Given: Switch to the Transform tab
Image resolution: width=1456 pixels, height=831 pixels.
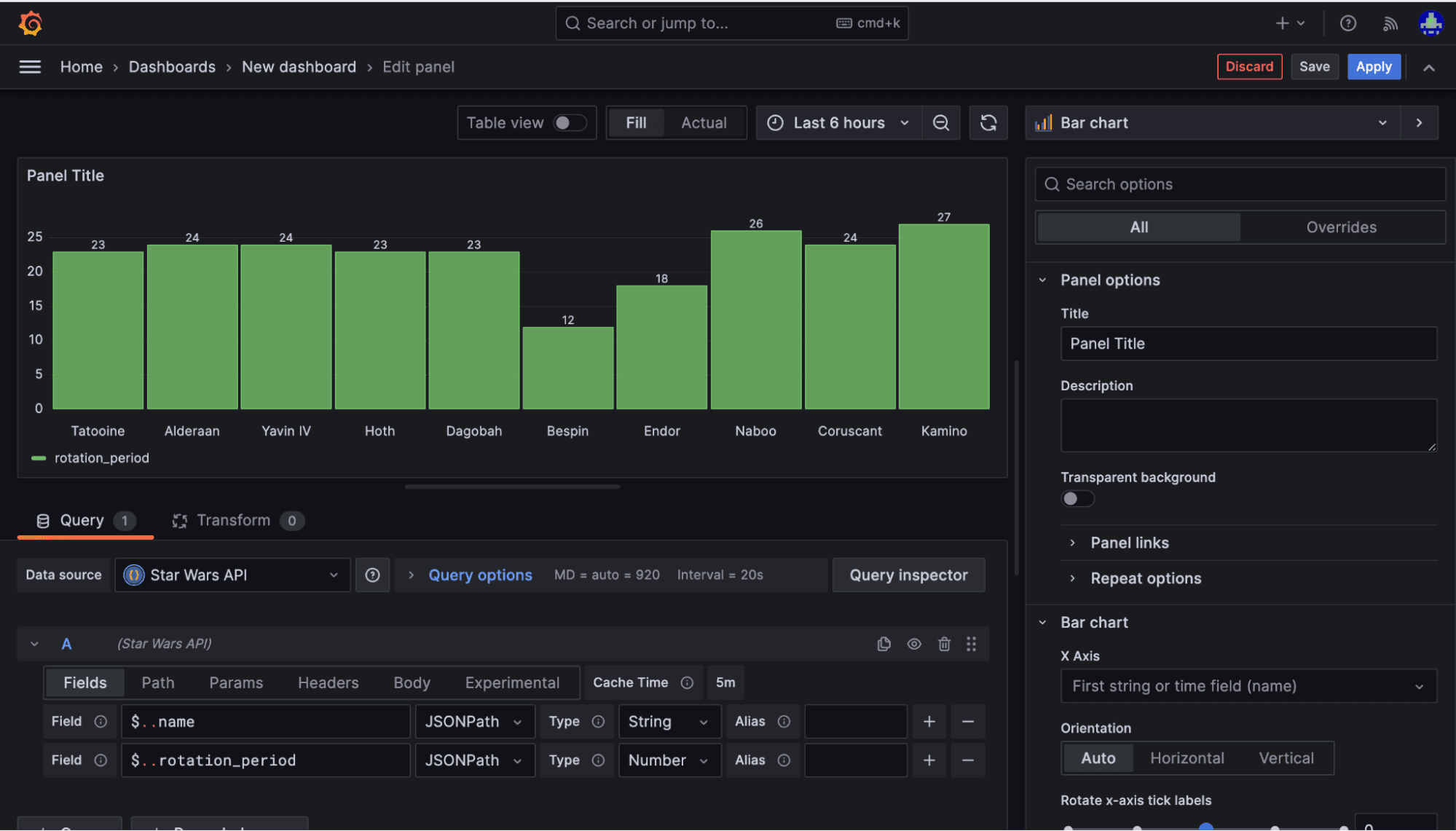Looking at the screenshot, I should [x=233, y=520].
